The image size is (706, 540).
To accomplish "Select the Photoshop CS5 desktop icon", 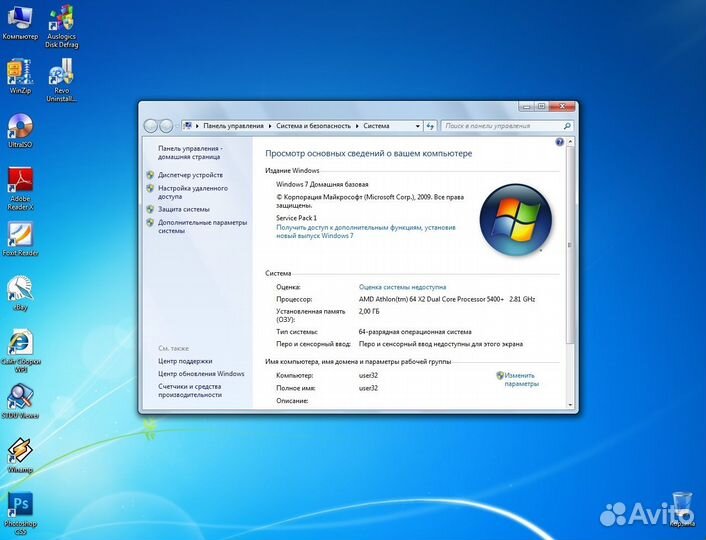I will [20, 513].
